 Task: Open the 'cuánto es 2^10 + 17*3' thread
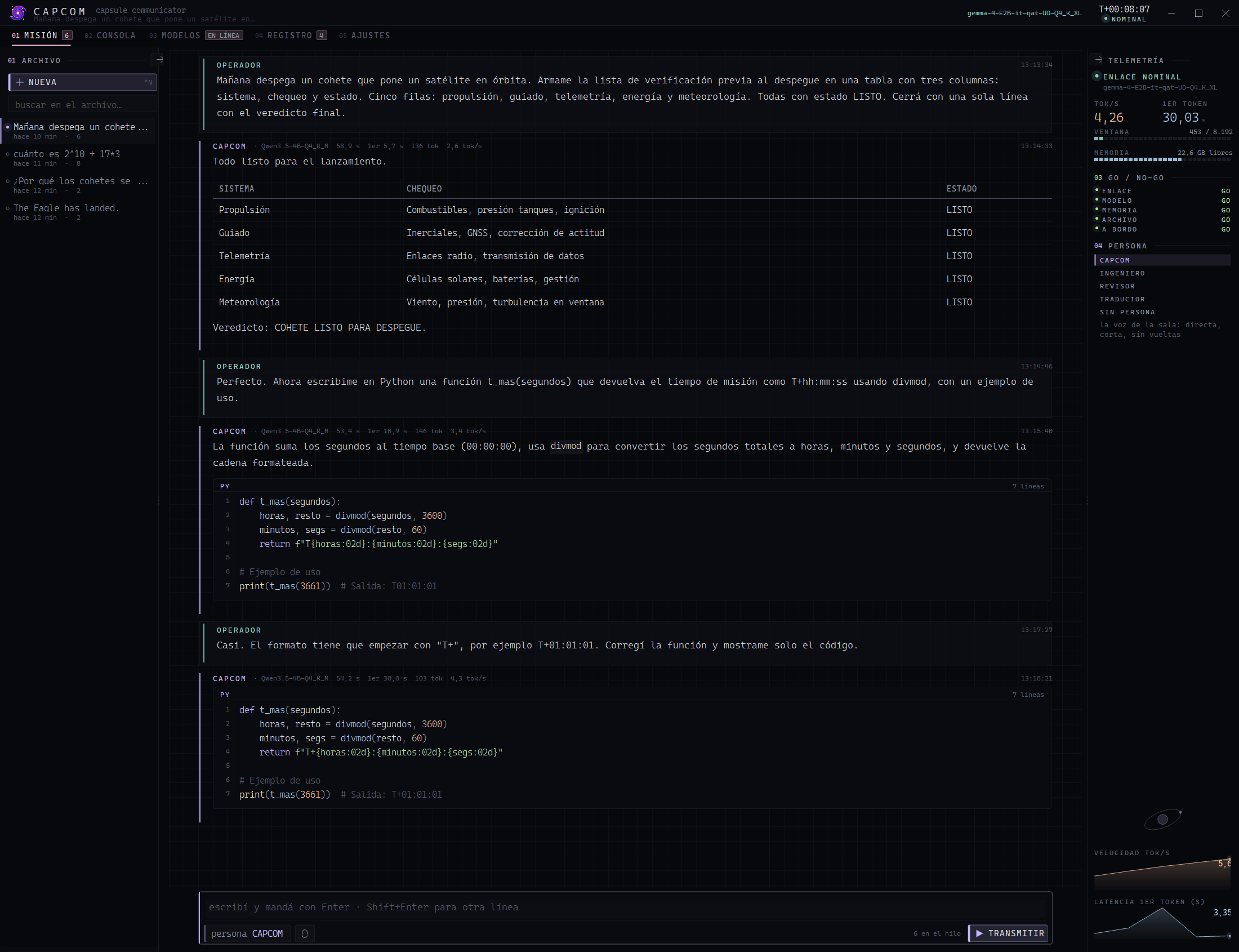tap(79, 158)
